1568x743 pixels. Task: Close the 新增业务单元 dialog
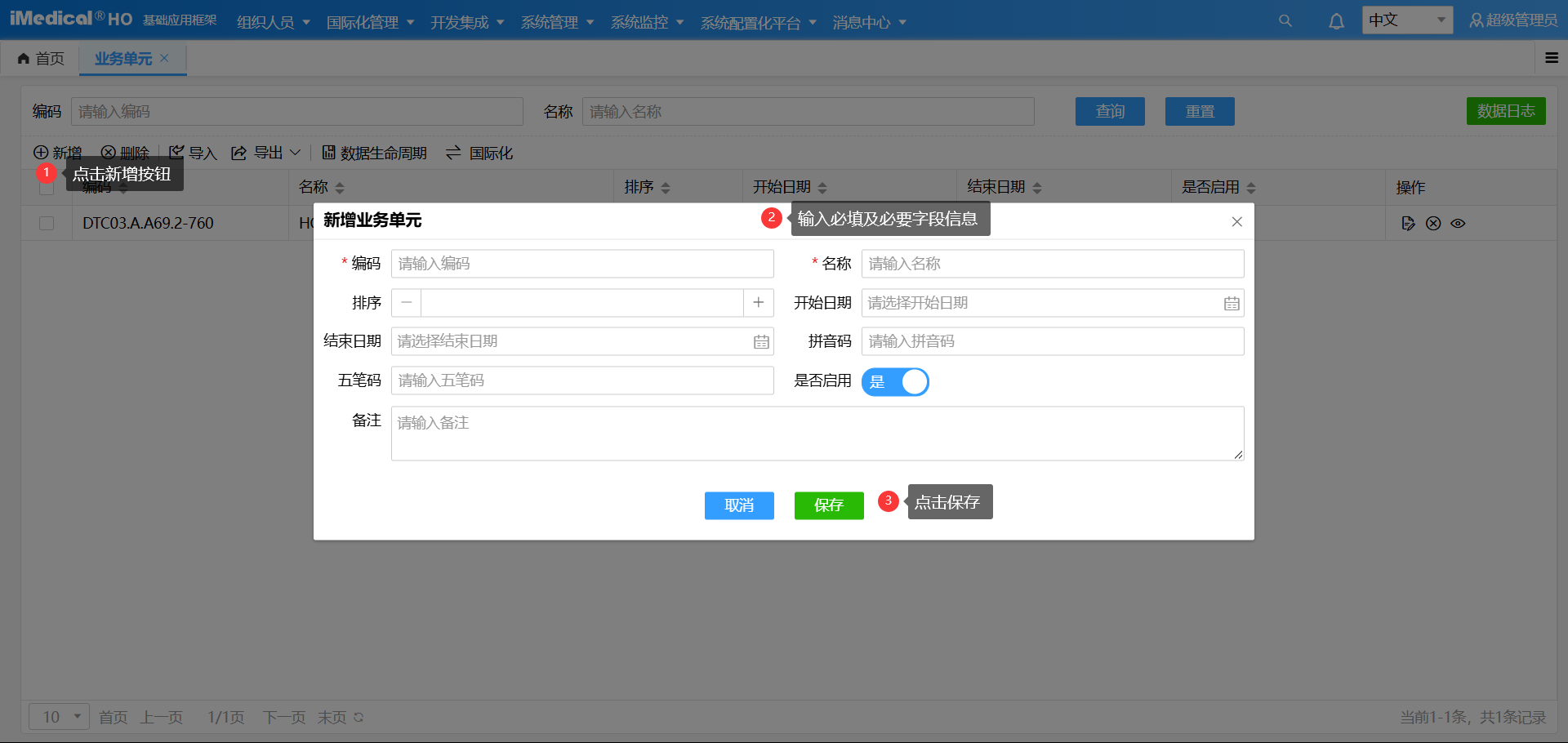[x=1237, y=221]
